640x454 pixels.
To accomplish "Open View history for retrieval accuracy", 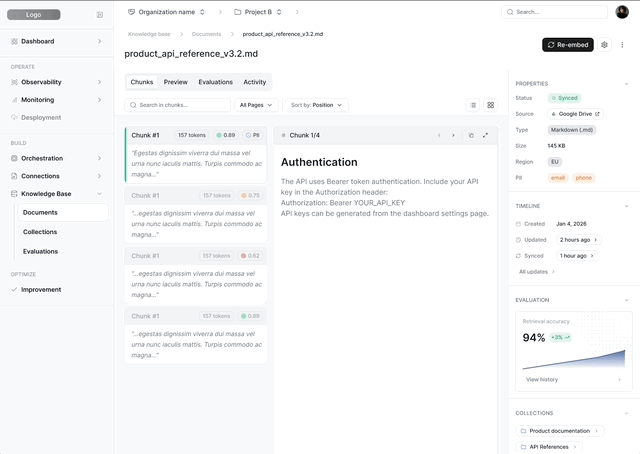I will pyautogui.click(x=573, y=379).
